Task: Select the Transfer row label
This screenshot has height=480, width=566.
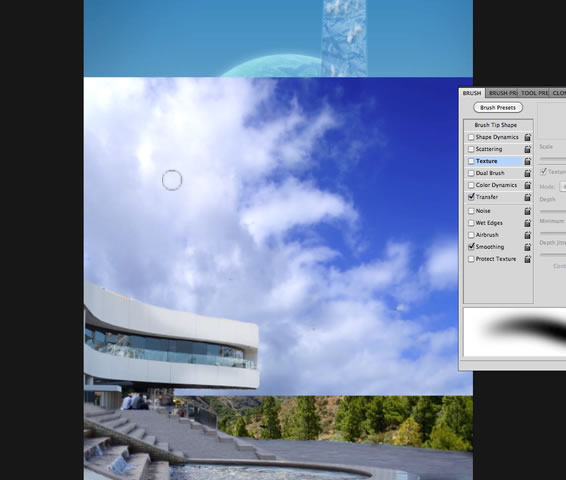Action: click(x=487, y=197)
